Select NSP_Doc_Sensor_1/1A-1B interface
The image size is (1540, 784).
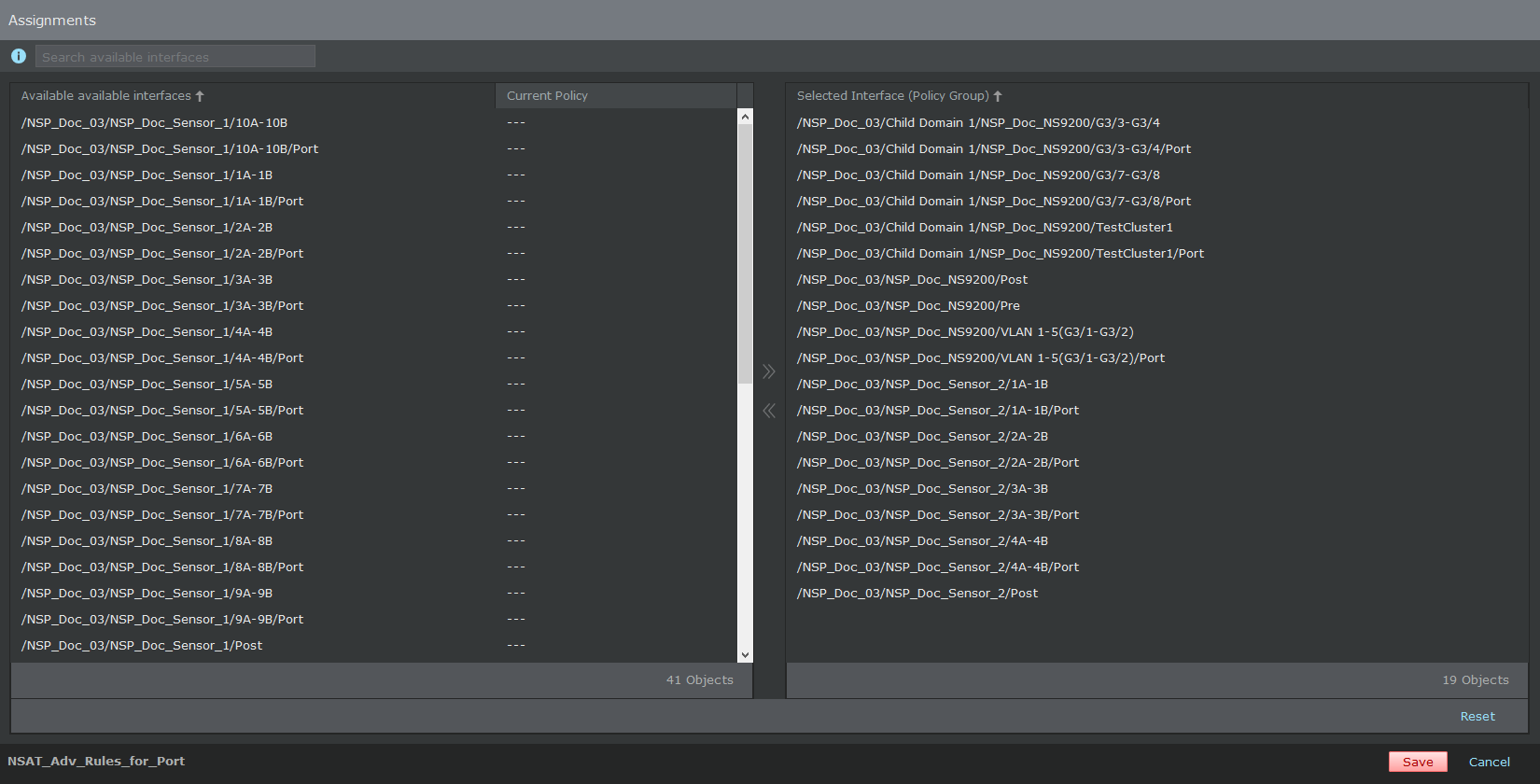coord(373,175)
